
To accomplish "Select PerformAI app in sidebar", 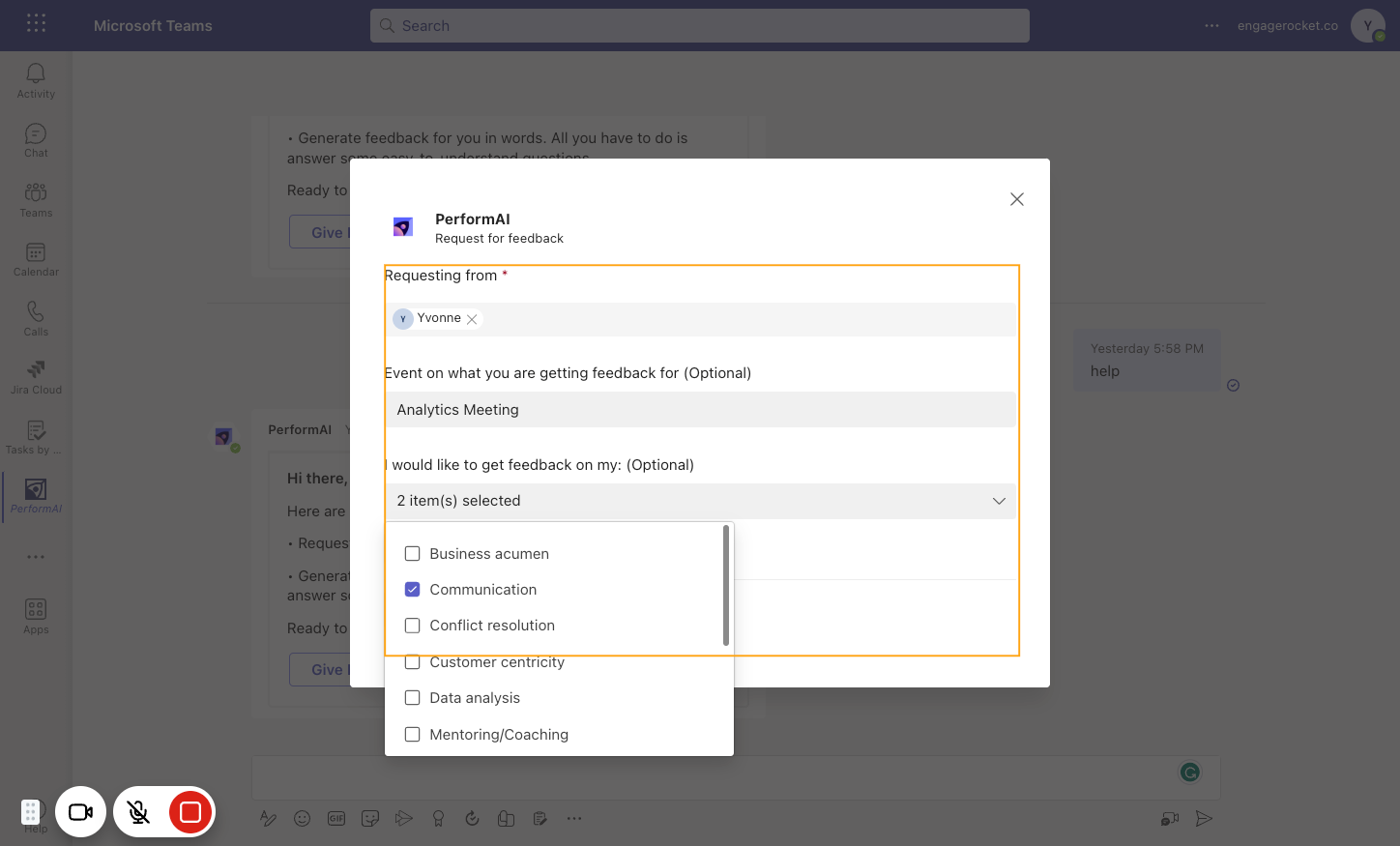I will pyautogui.click(x=36, y=497).
